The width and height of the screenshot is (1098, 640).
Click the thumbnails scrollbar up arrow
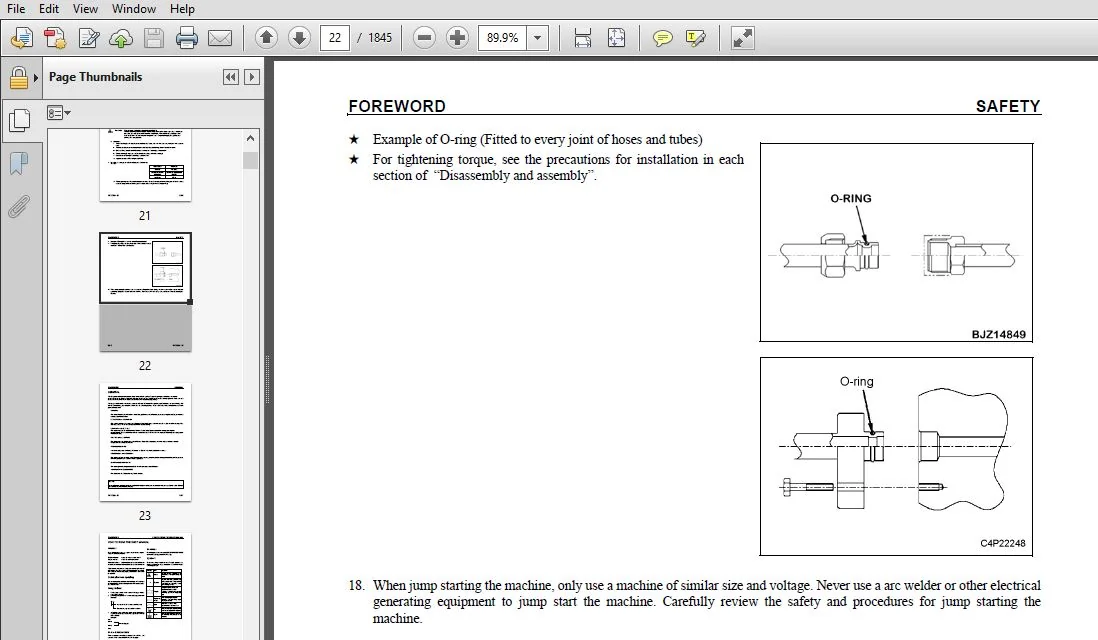[251, 139]
